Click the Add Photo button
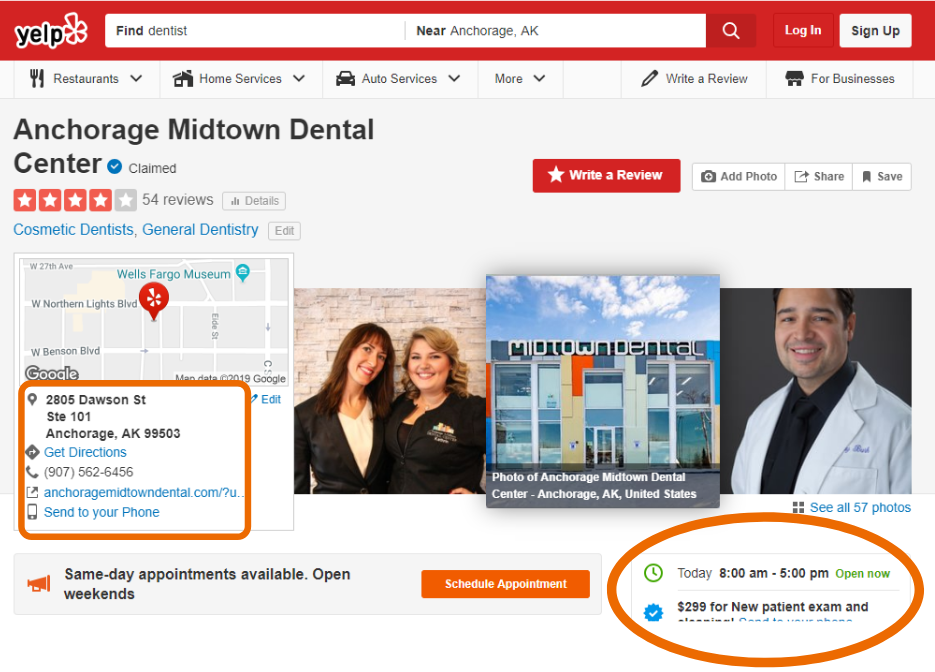 coord(739,176)
